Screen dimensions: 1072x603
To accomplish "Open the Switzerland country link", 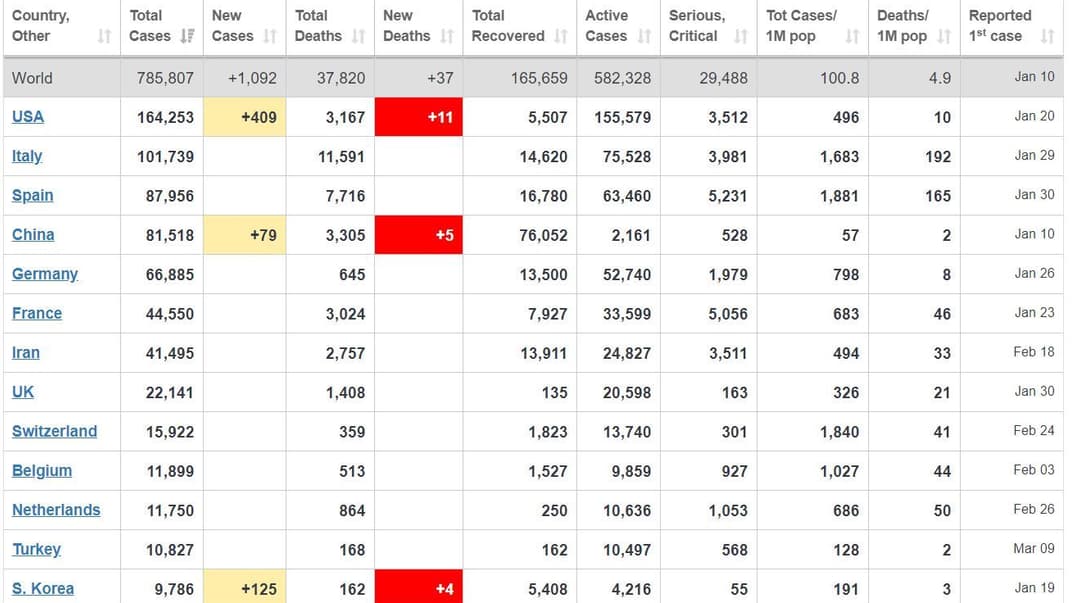I will tap(54, 431).
